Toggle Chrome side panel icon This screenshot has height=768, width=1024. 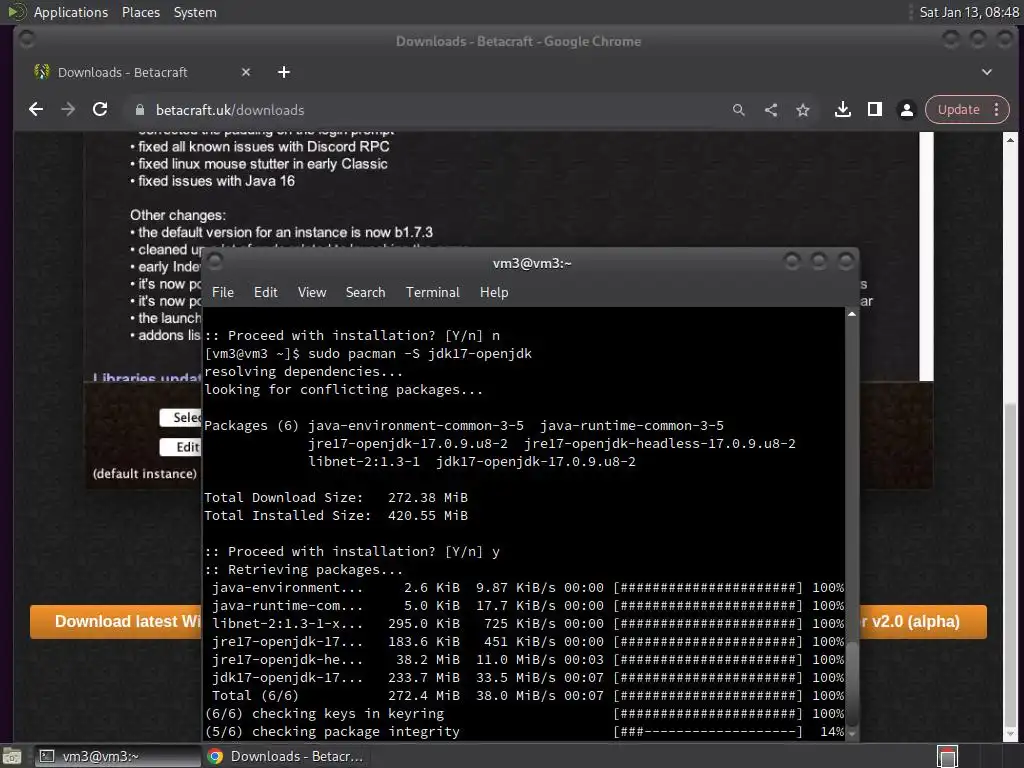(874, 110)
